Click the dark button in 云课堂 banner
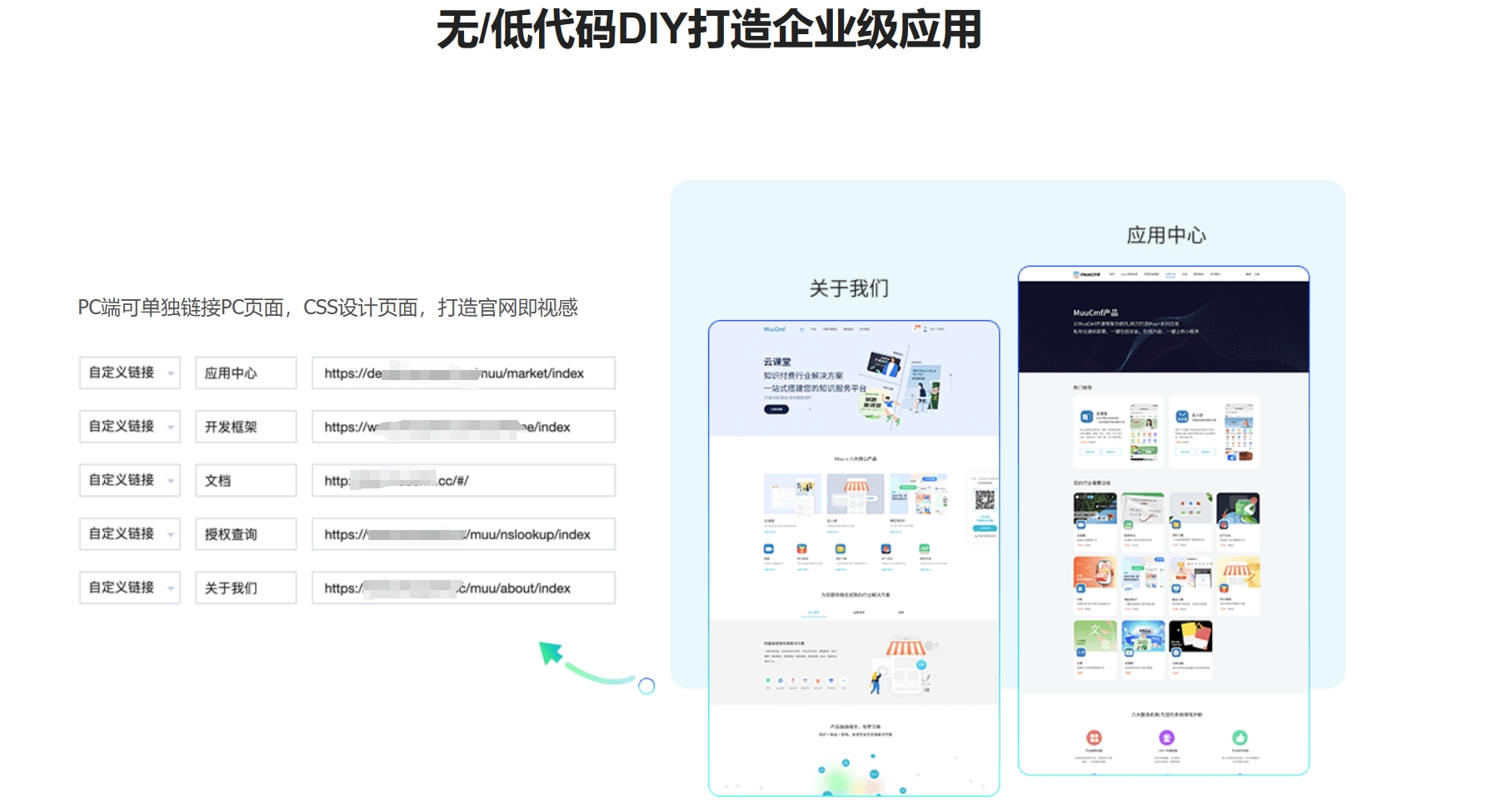1512x811 pixels. point(776,409)
